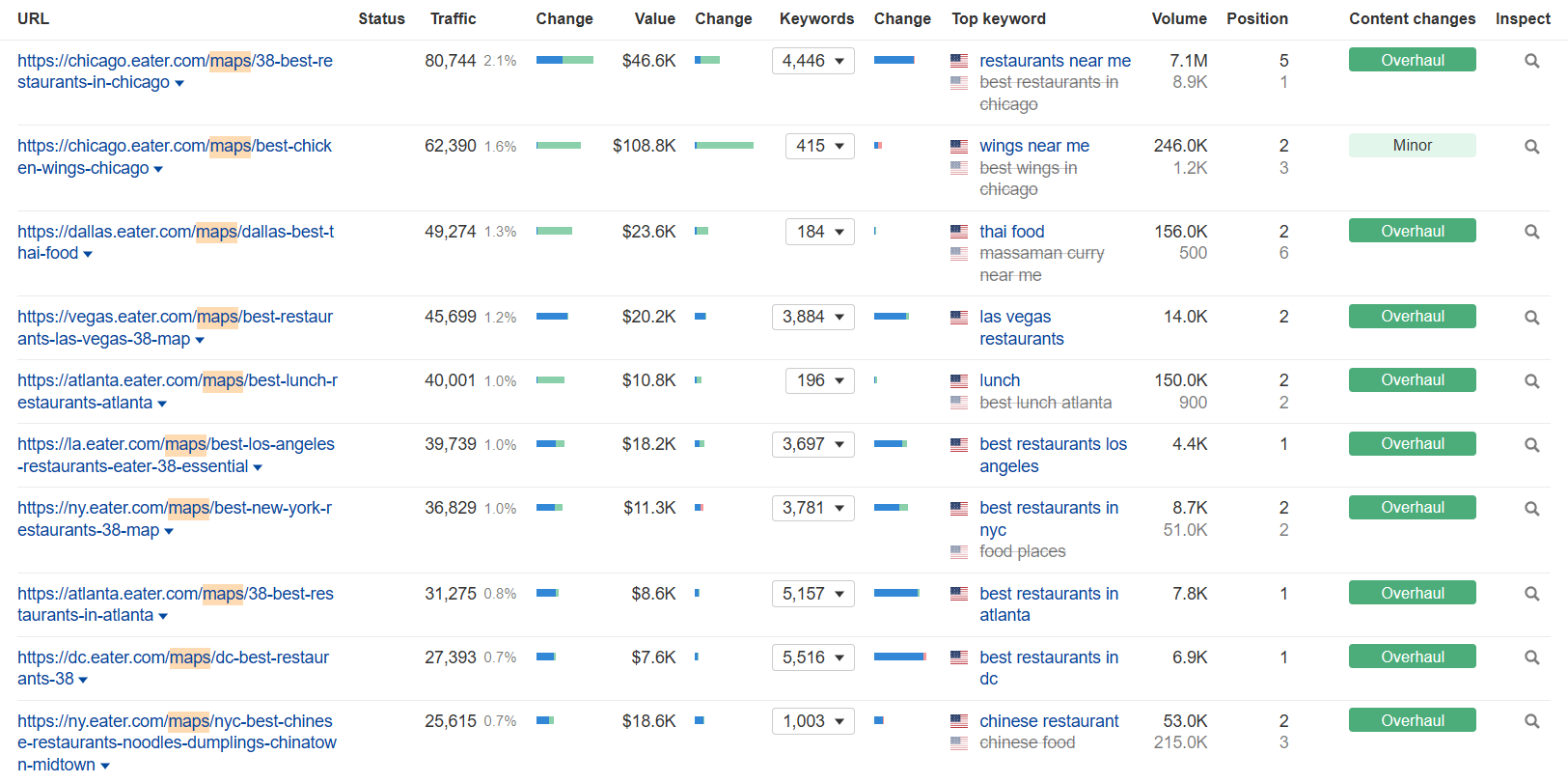
Task: Open the 196 keywords dropdown
Action: (820, 380)
